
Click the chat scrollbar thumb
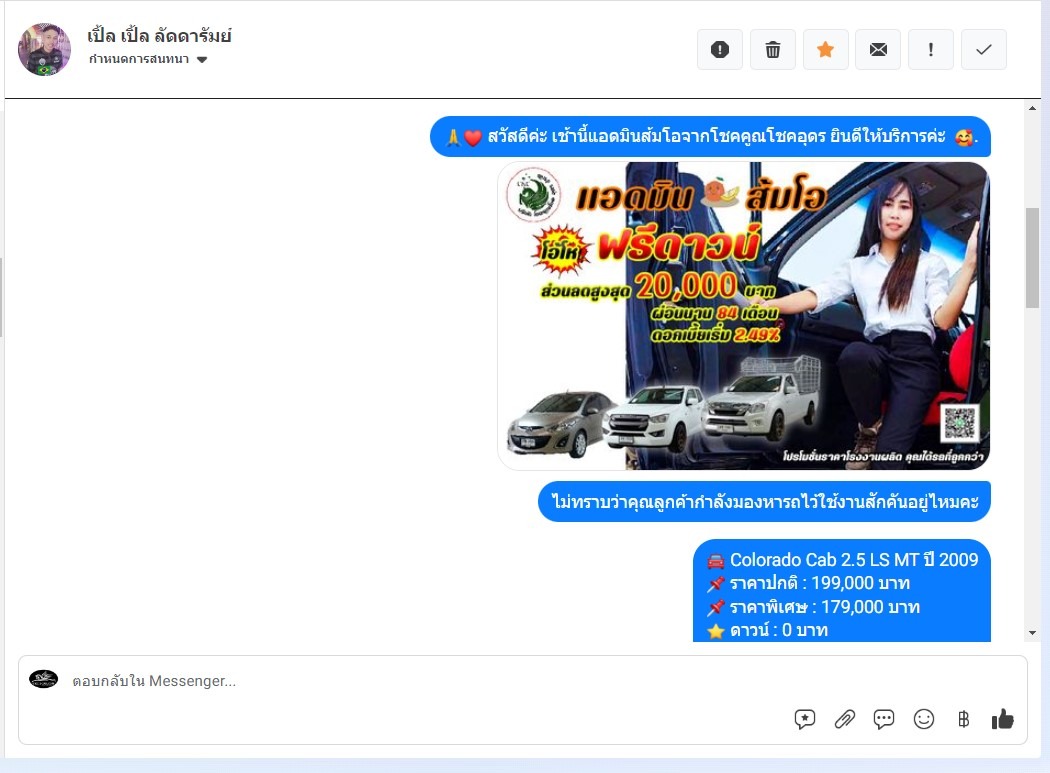(x=1033, y=258)
